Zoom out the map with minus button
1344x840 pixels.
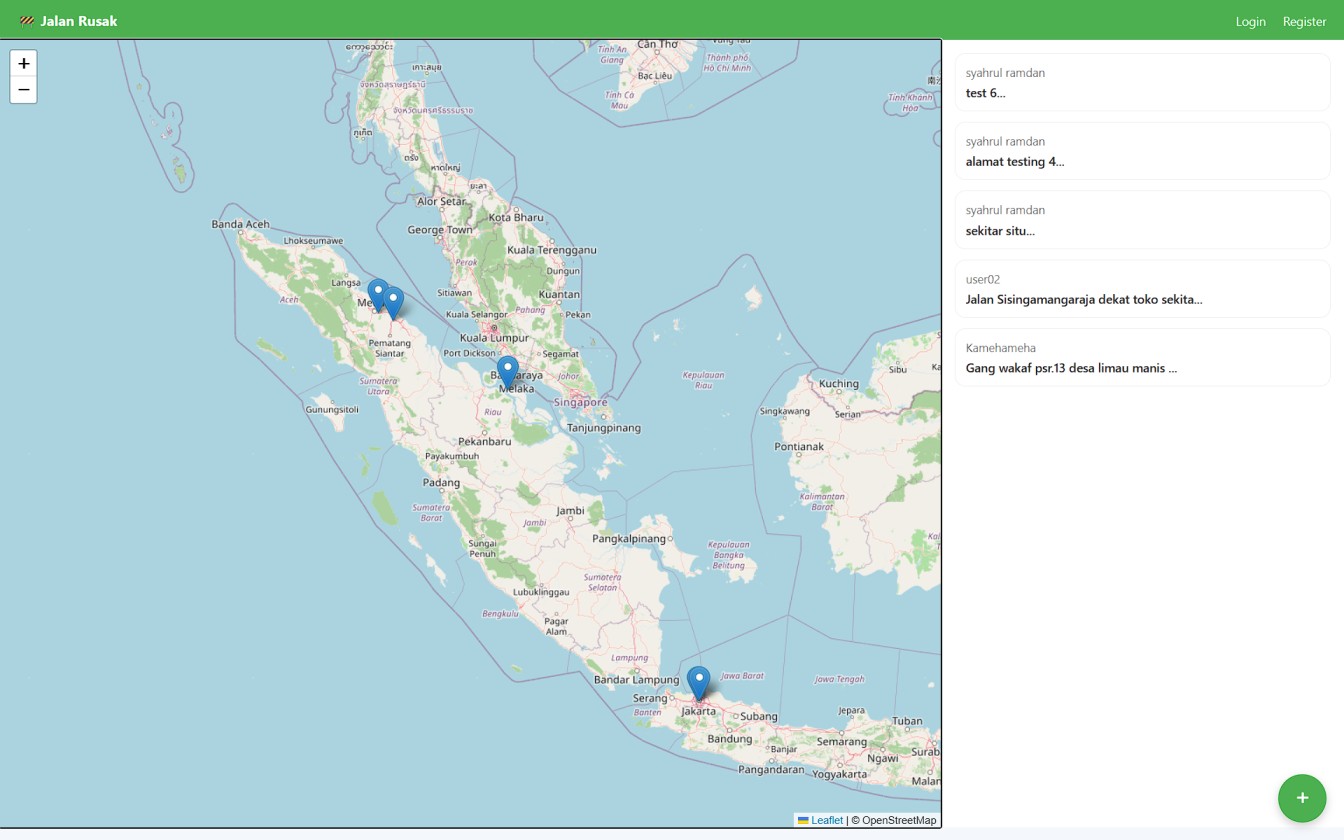click(24, 90)
